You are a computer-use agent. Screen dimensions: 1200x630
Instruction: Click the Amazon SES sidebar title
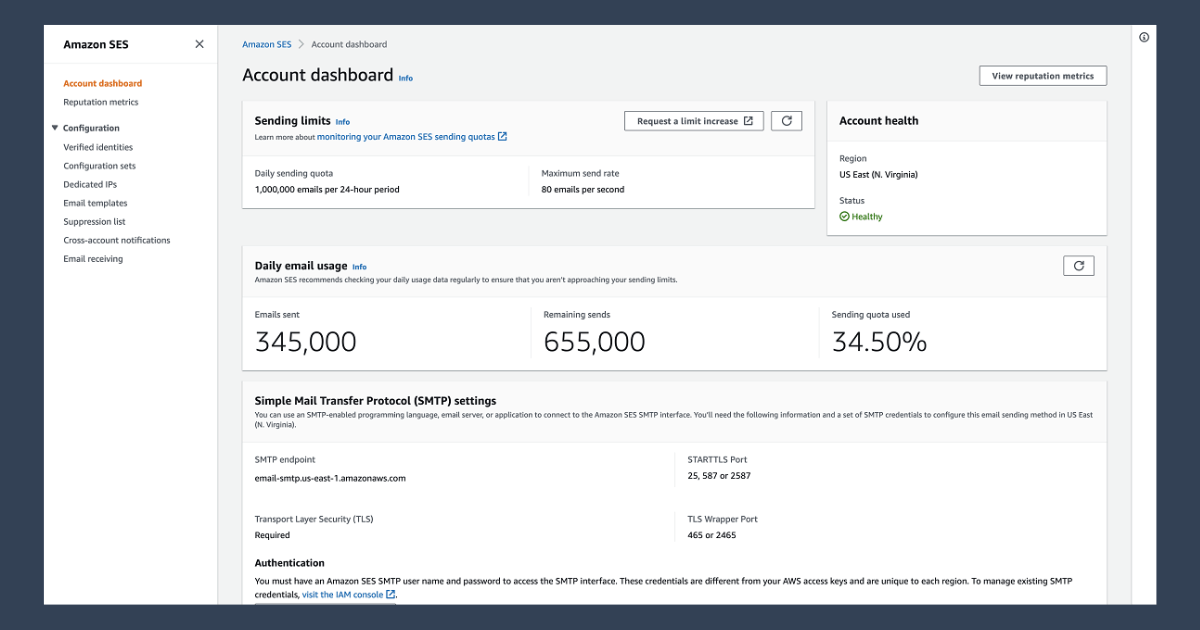96,44
